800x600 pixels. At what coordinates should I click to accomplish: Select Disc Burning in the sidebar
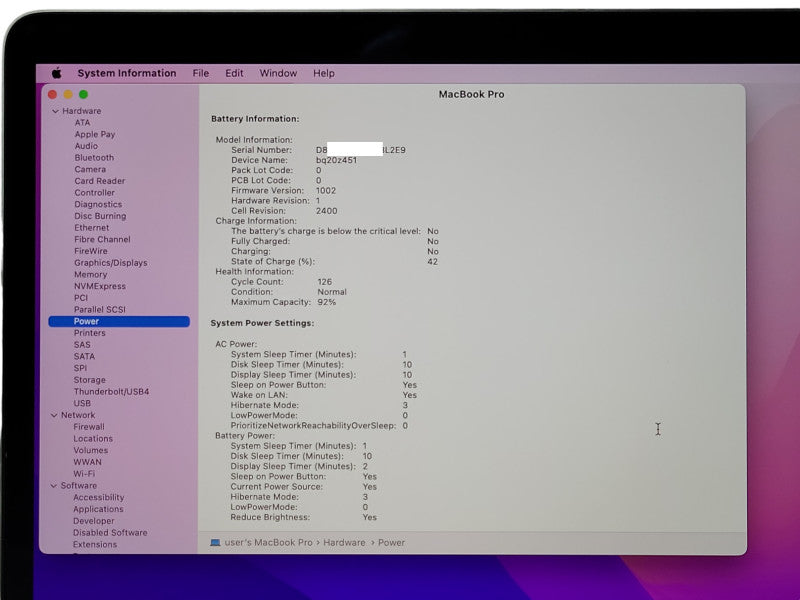pyautogui.click(x=100, y=216)
